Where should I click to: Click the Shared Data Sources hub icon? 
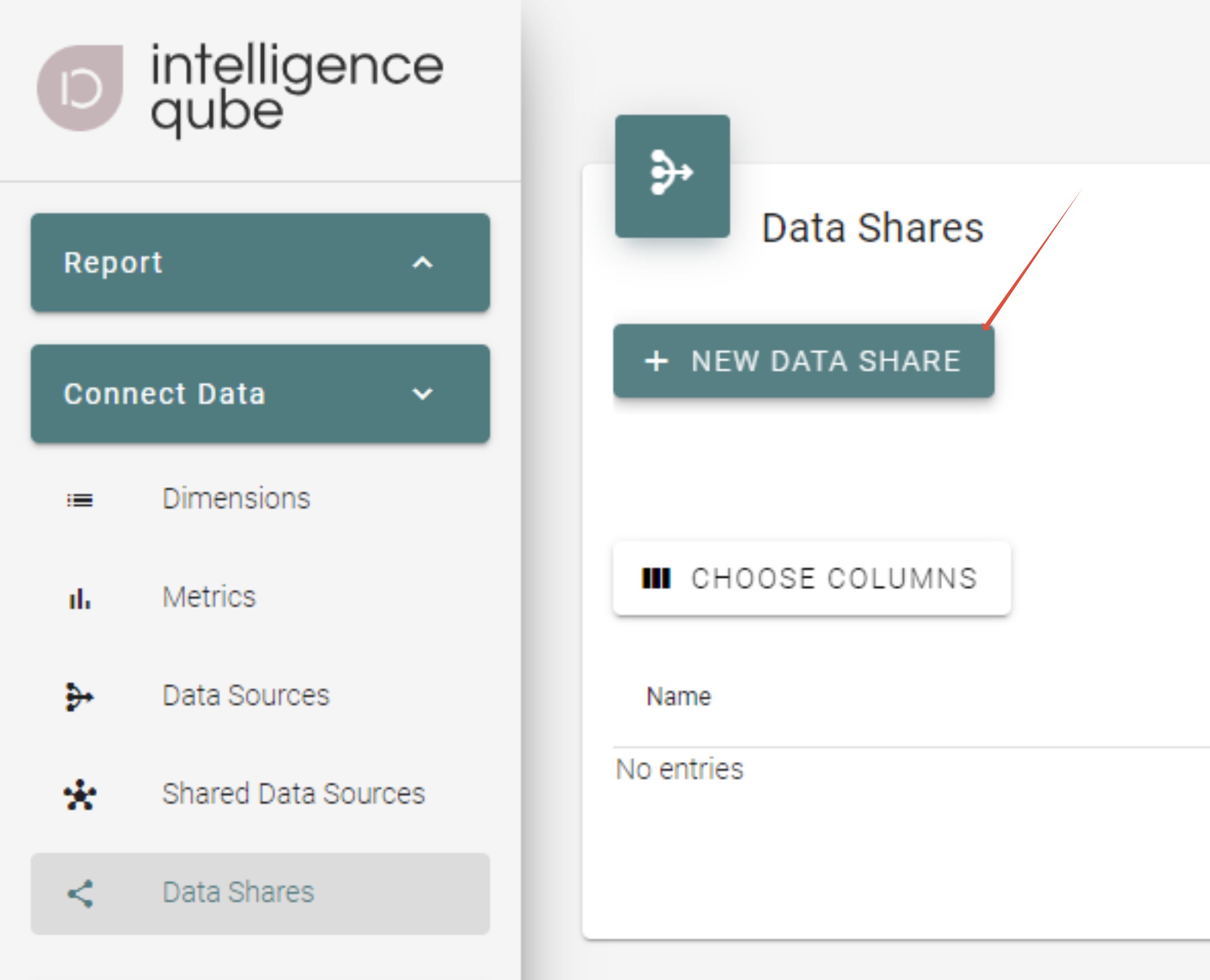(x=80, y=794)
